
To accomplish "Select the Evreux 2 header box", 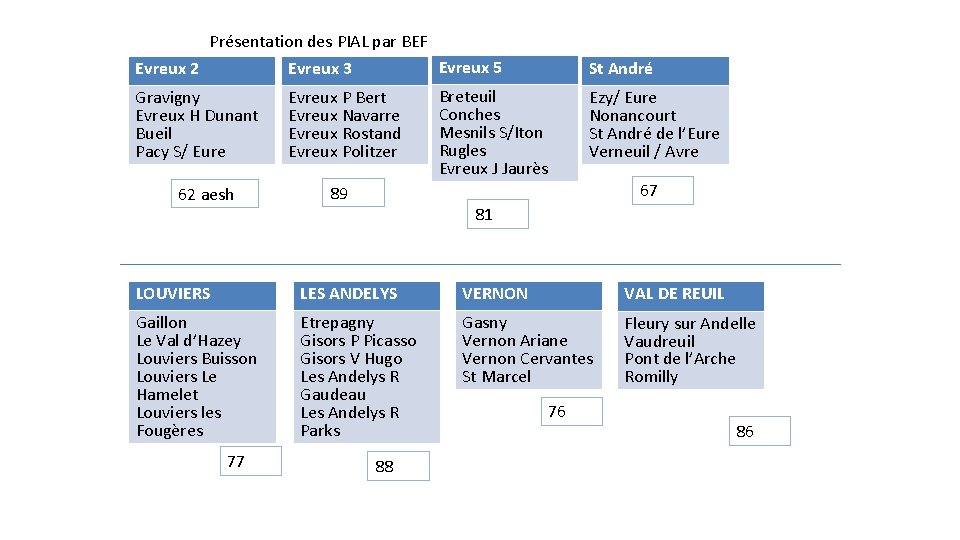I will coord(201,70).
